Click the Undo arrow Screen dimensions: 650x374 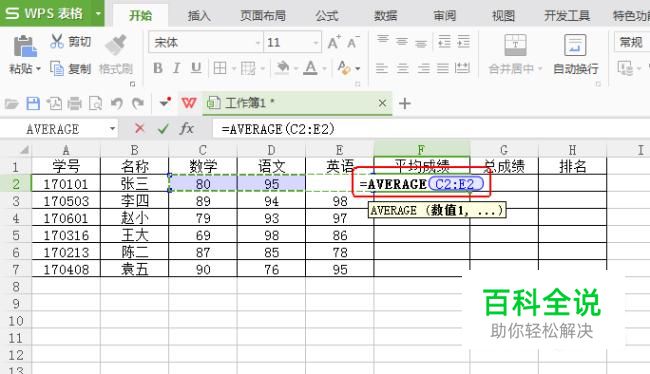pos(116,103)
